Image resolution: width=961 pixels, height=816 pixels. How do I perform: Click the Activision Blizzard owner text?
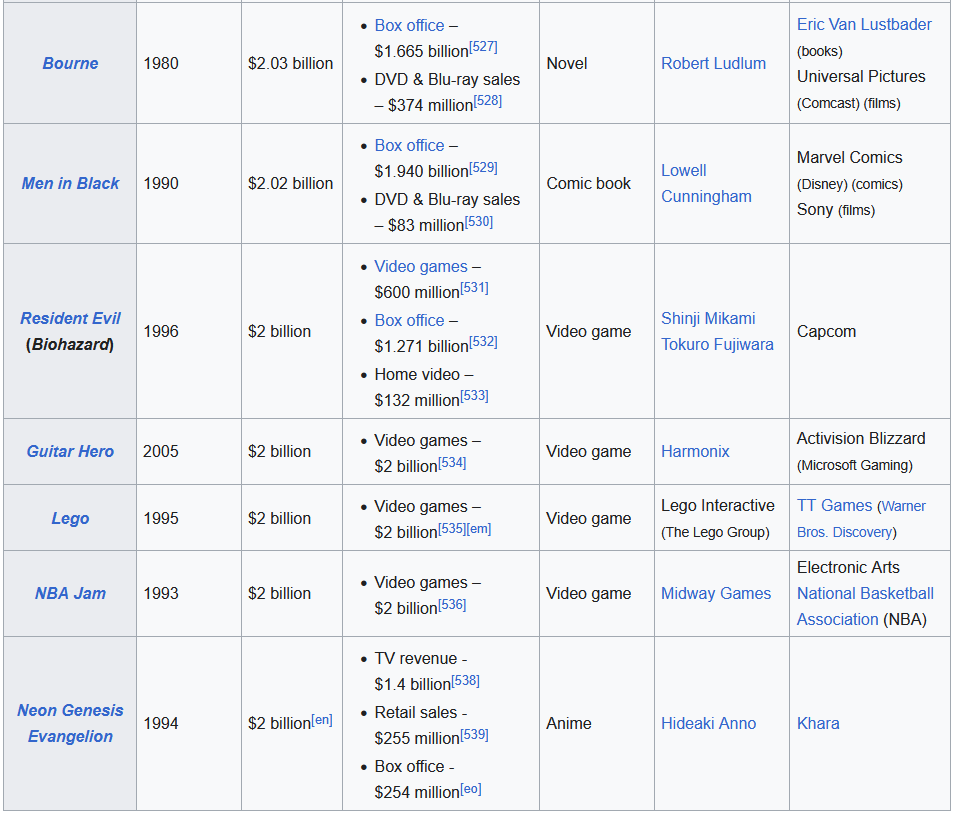[861, 438]
